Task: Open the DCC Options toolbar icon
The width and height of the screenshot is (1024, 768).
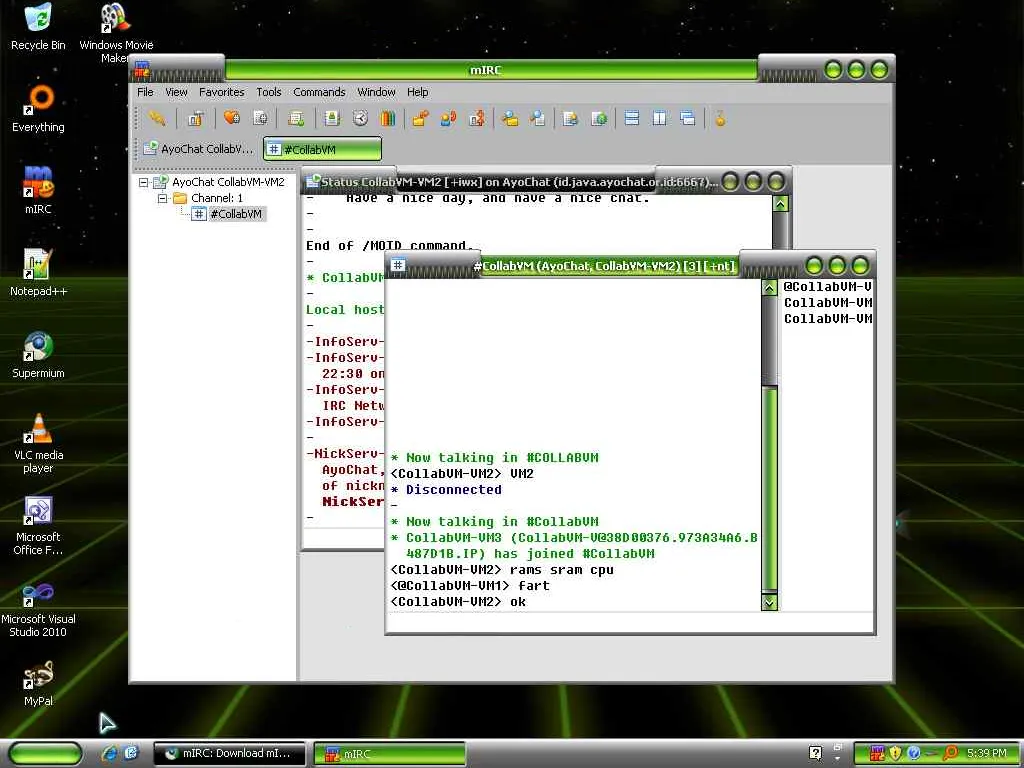Action: click(477, 118)
